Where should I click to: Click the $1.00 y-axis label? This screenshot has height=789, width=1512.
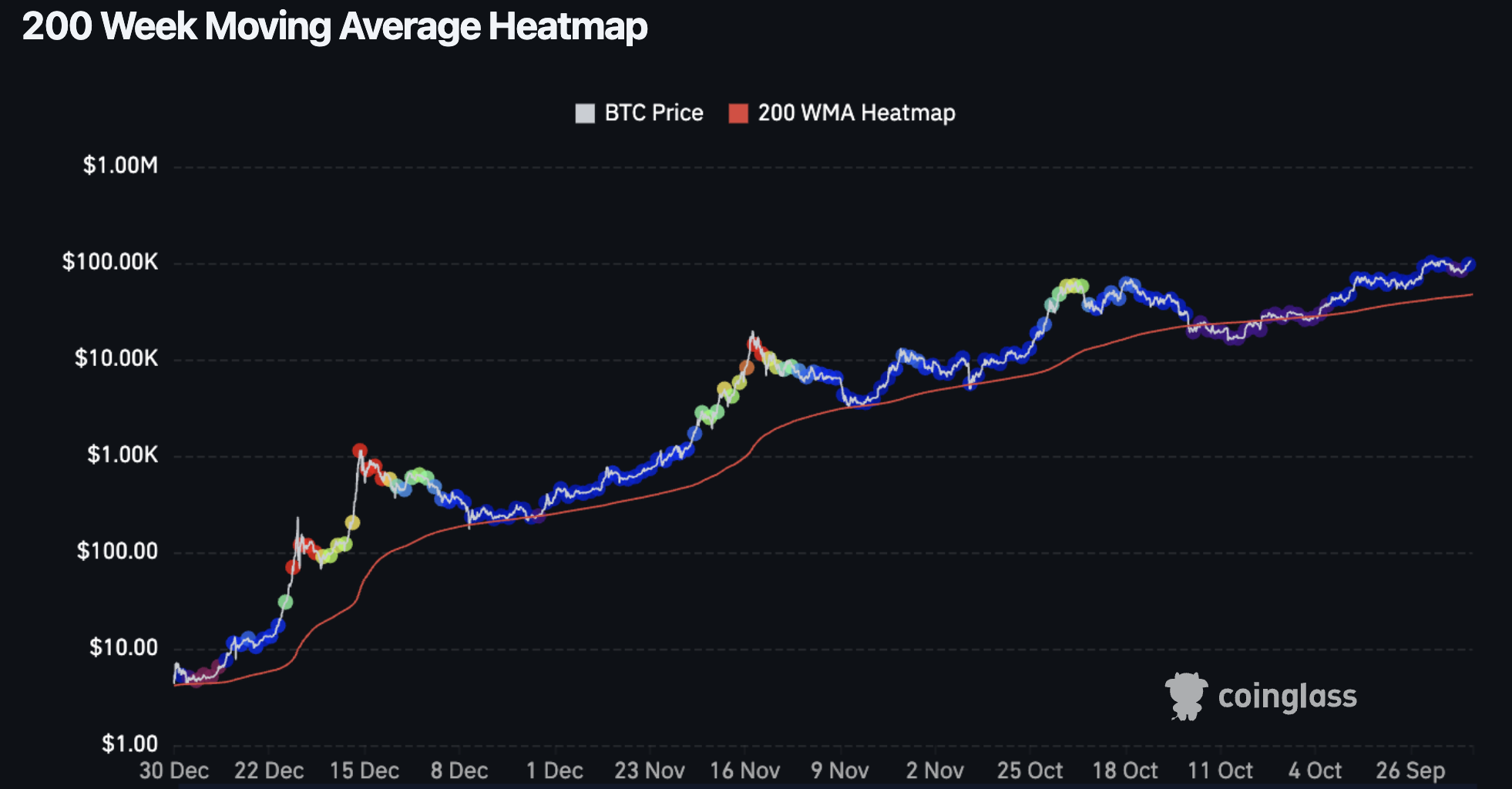(x=129, y=744)
